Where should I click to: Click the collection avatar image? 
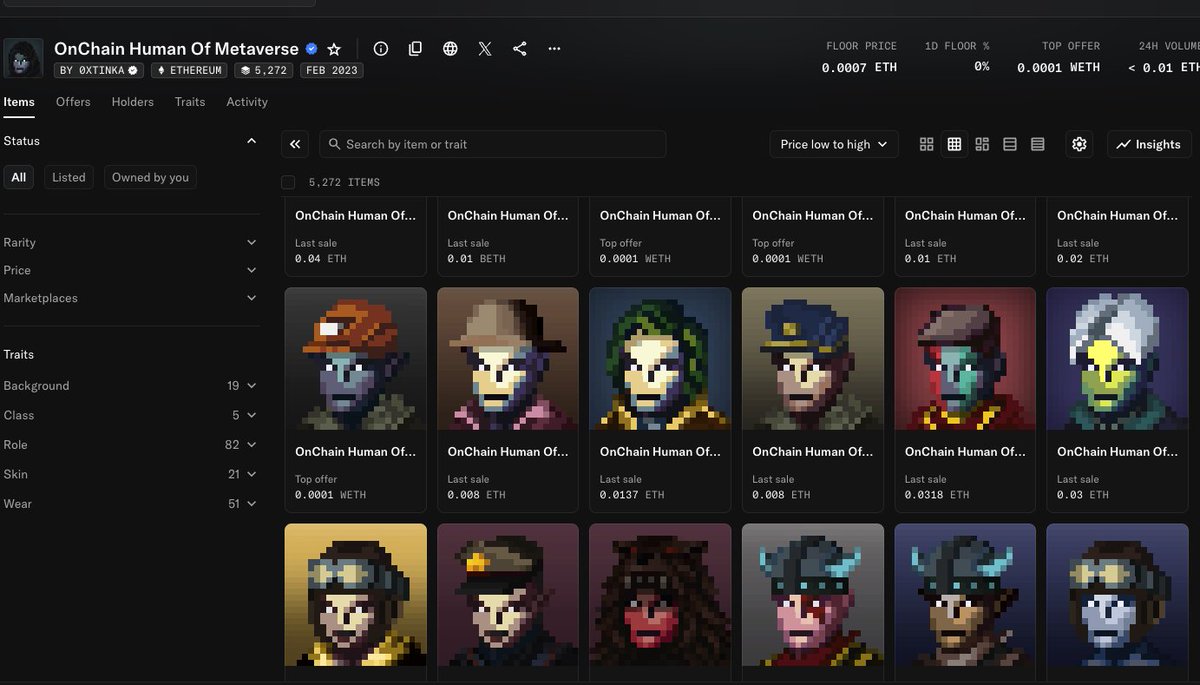tap(23, 58)
